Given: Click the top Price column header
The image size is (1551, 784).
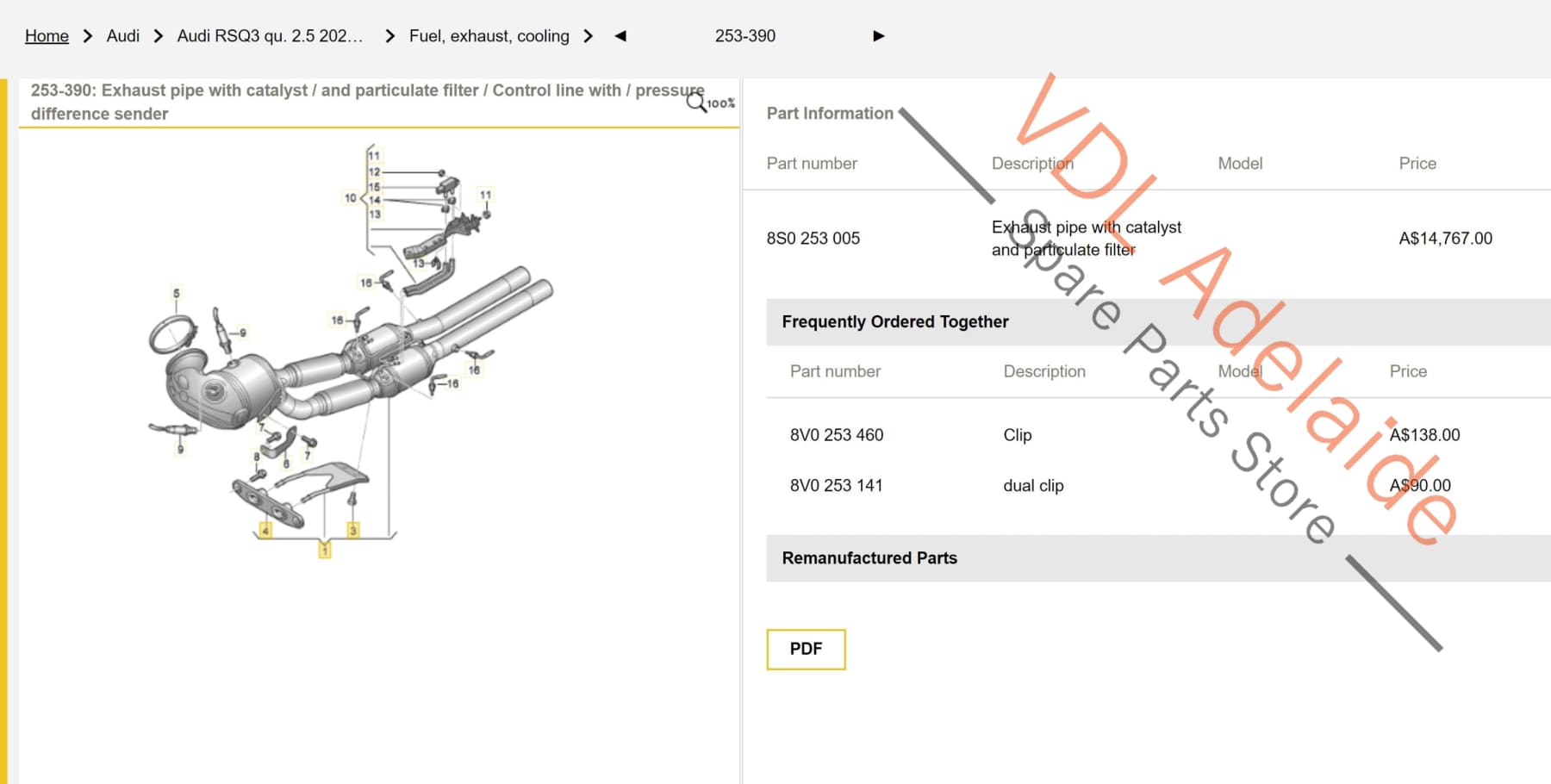Looking at the screenshot, I should click(1417, 164).
